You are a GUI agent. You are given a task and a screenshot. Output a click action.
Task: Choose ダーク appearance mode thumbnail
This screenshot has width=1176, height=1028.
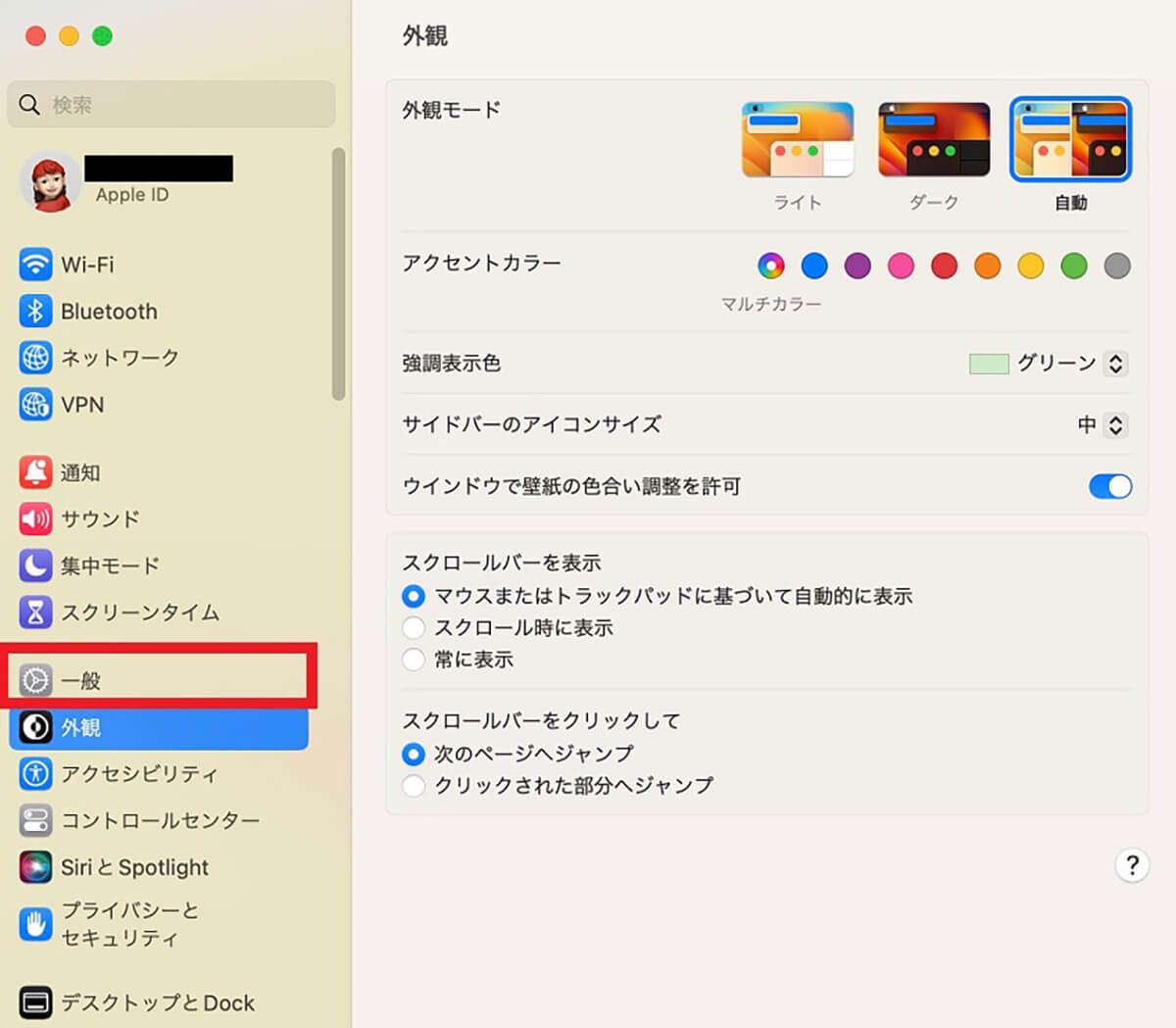934,140
